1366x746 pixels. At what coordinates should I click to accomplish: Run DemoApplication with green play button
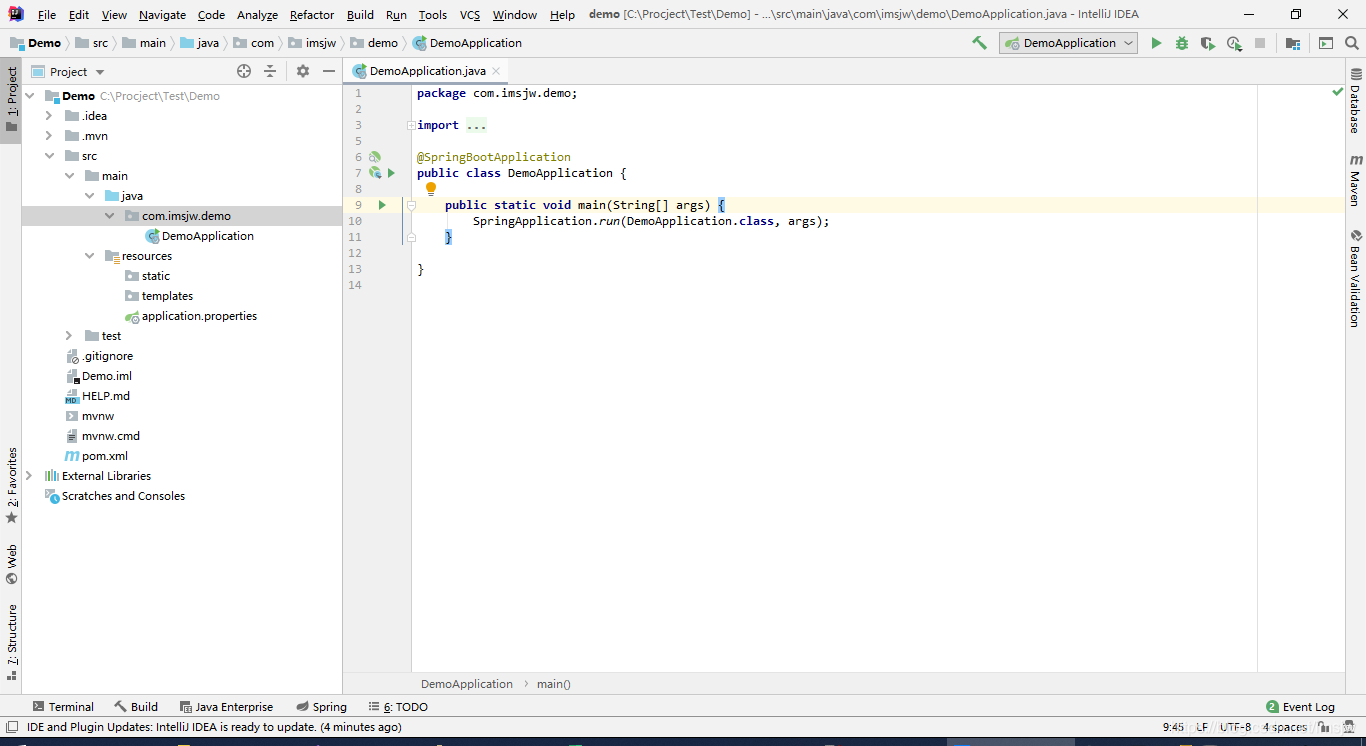(x=1156, y=43)
